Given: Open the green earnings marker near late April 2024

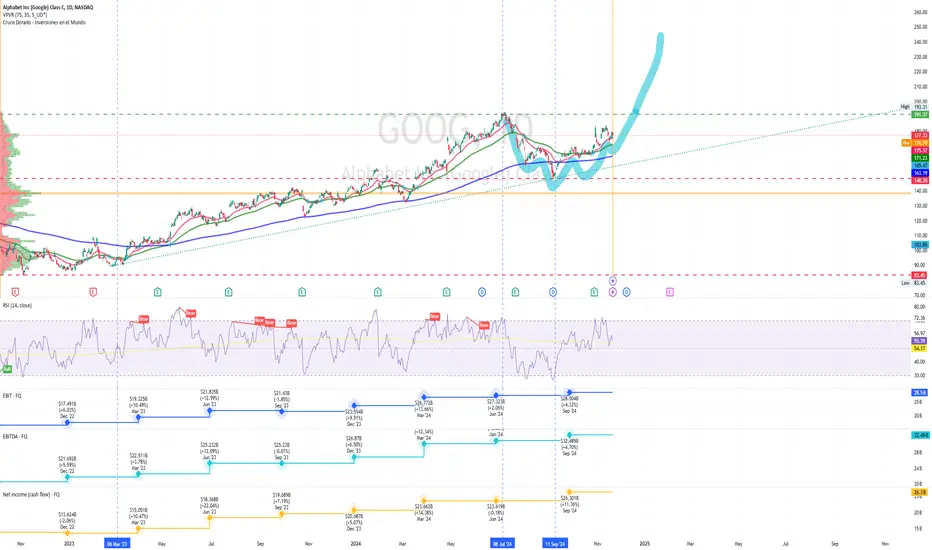Looking at the screenshot, I should (x=446, y=292).
